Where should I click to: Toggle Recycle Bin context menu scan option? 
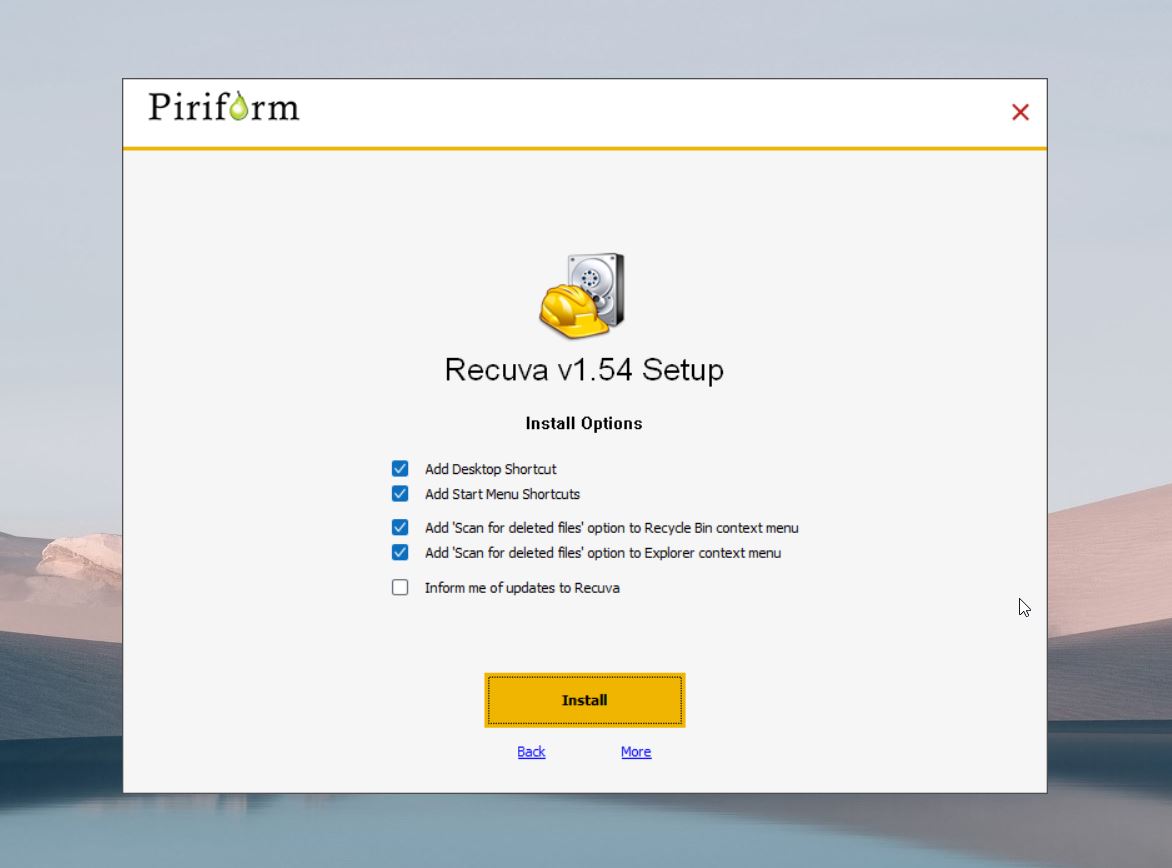(400, 528)
